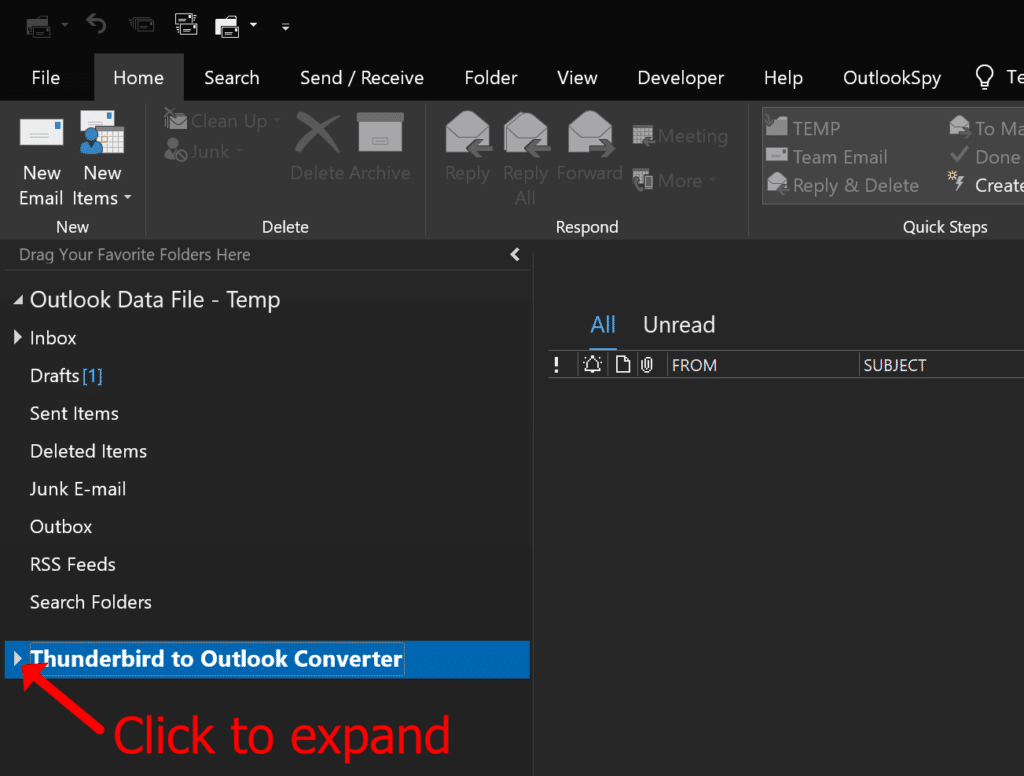Expand the Thunderbird to Outlook Converter folder
The image size is (1024, 776).
16,659
